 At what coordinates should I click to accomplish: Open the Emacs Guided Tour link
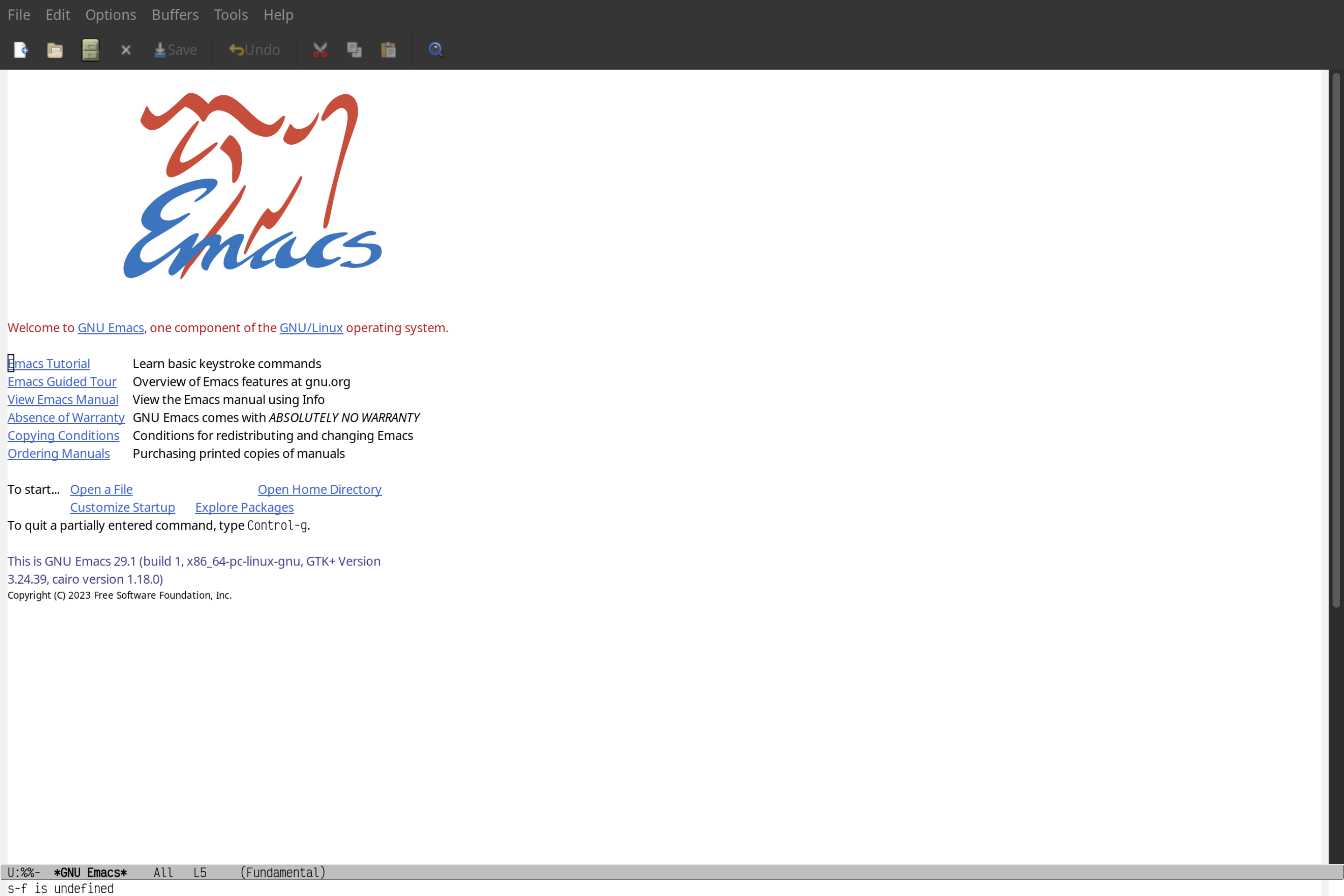click(x=62, y=381)
